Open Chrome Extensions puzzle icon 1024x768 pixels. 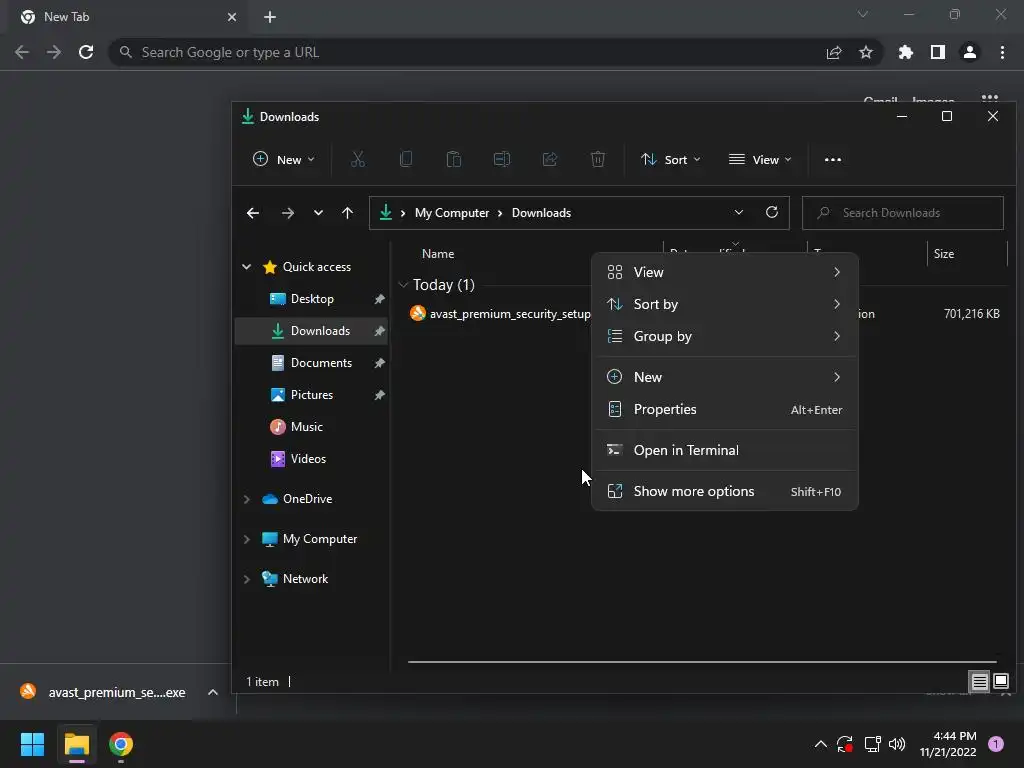[x=906, y=52]
